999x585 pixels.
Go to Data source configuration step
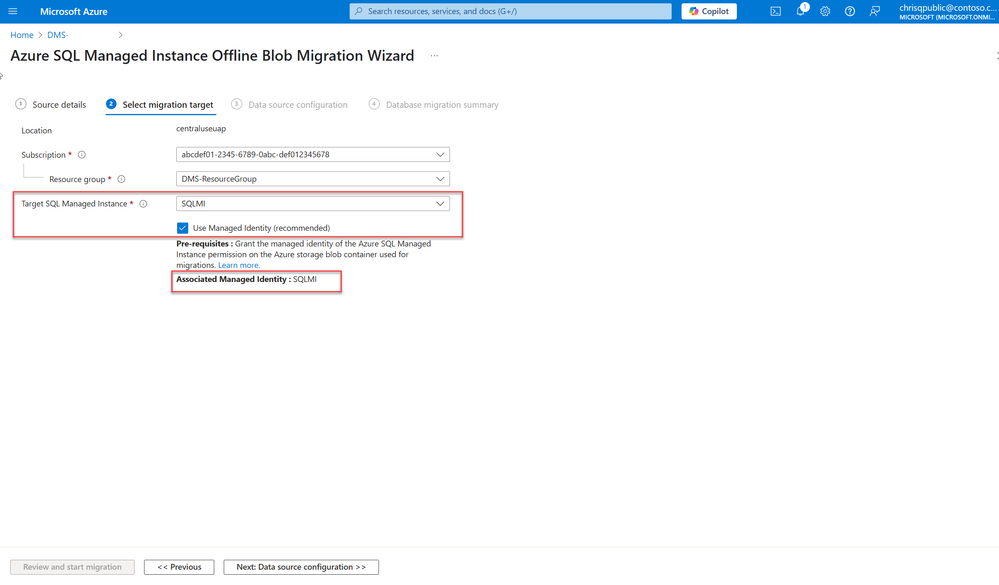click(x=289, y=105)
